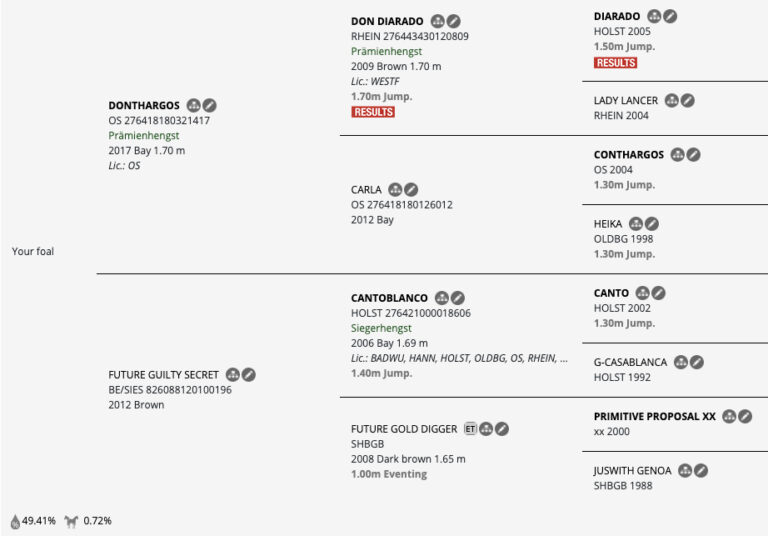Open the DONTHARGOS horse name link

coord(144,105)
